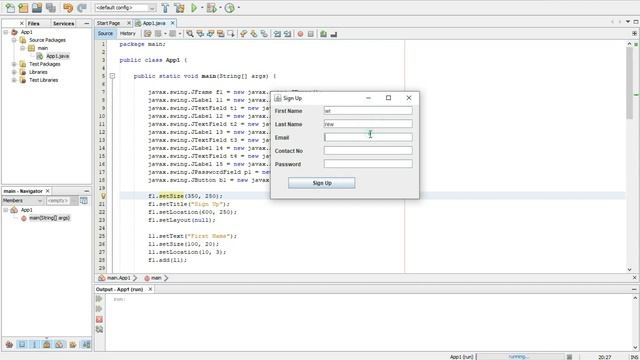Viewport: 640px width, 360px height.
Task: Click the Clean and Build icon
Action: [179, 8]
